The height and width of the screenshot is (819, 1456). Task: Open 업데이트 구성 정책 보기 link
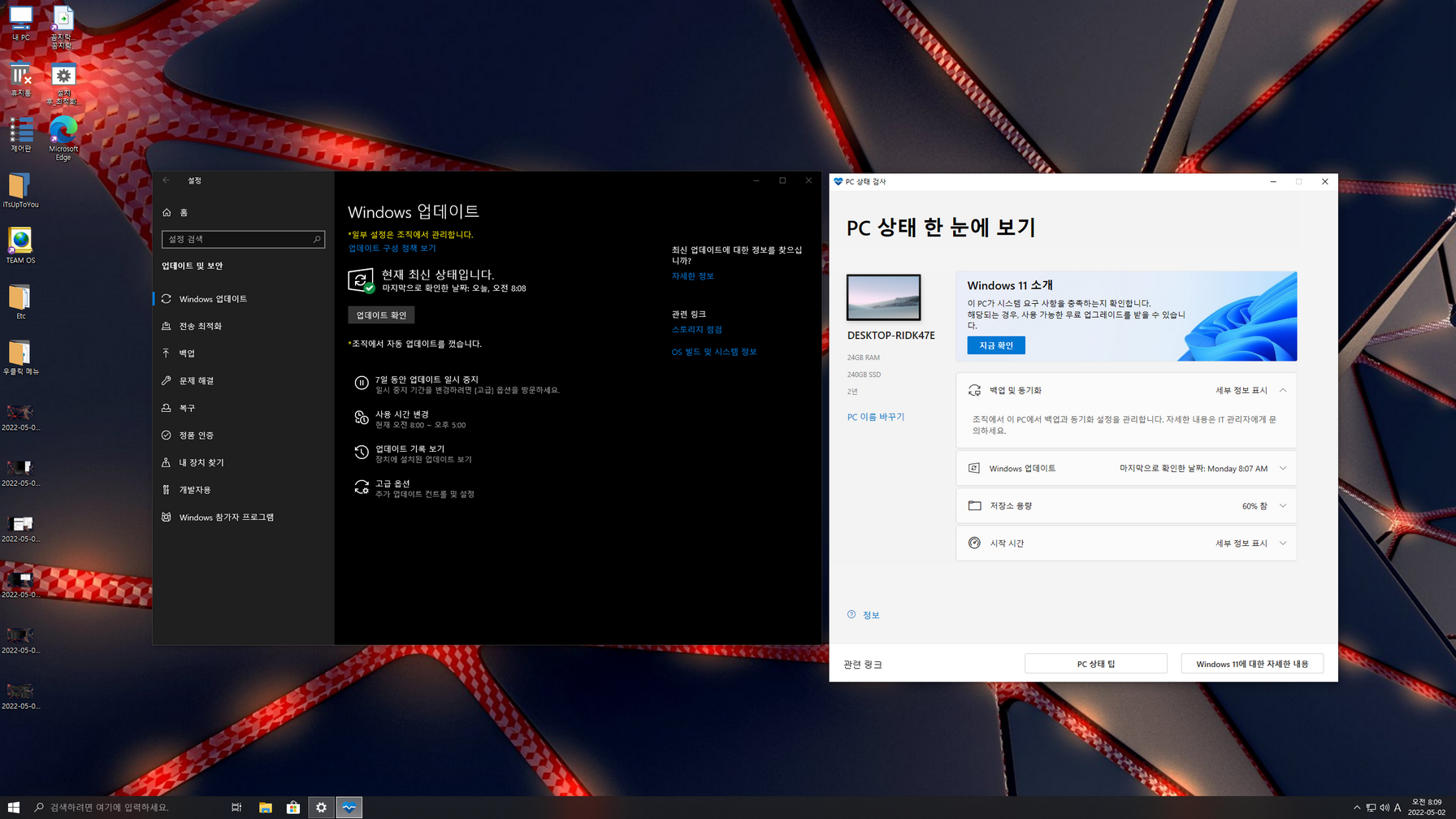[x=392, y=248]
